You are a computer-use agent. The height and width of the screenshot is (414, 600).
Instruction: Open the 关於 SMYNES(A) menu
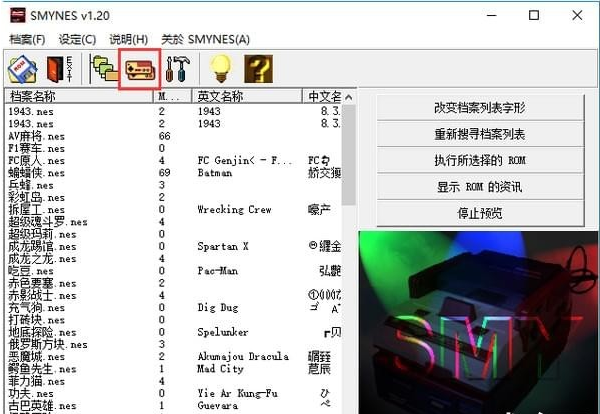[x=205, y=39]
